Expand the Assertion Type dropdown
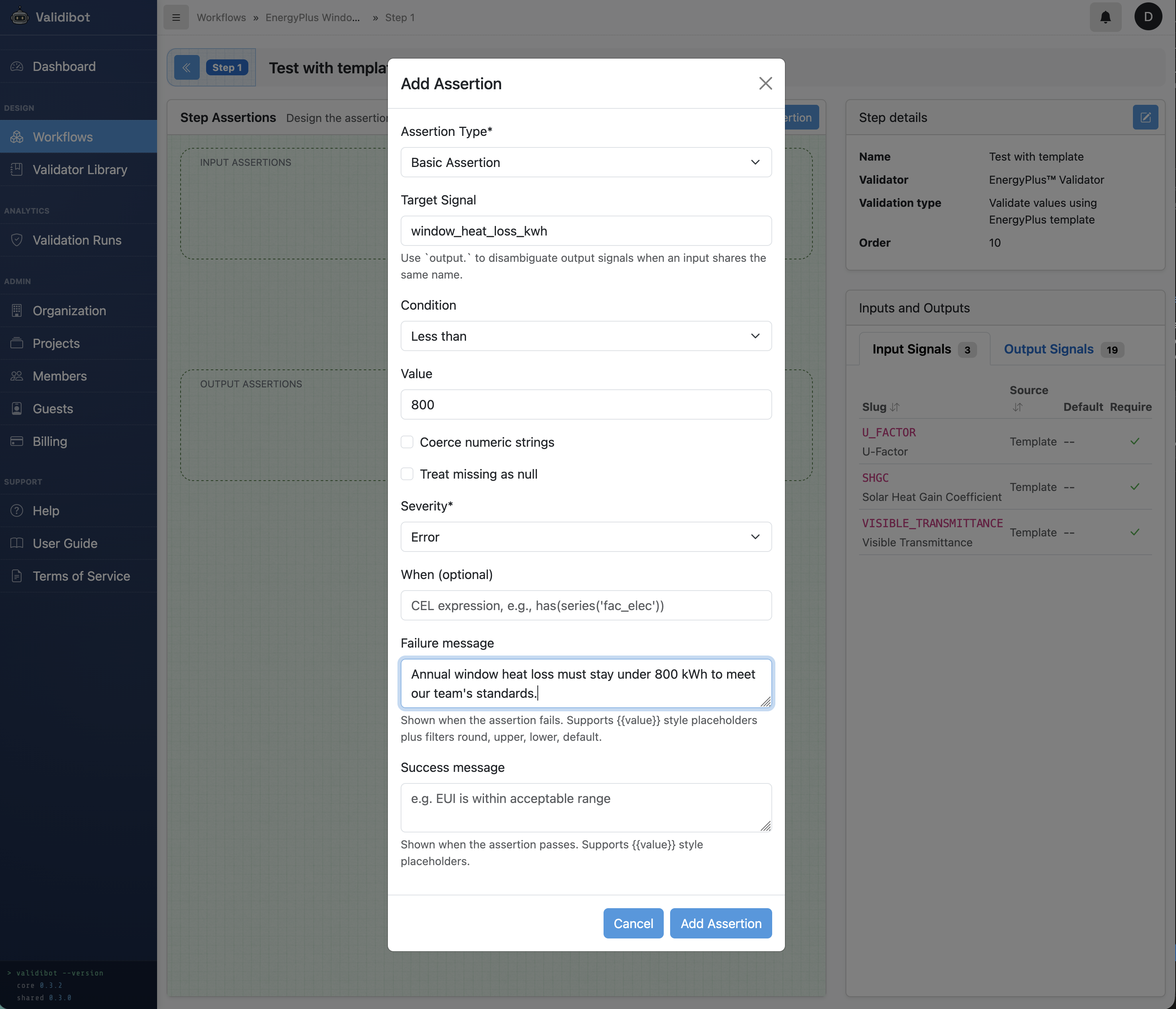Screen dimensions: 1176x1009 (586, 162)
